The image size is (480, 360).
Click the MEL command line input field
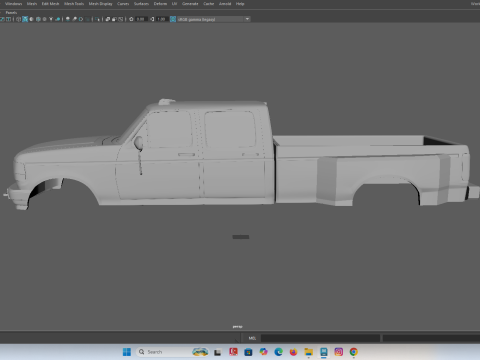pyautogui.click(x=320, y=338)
